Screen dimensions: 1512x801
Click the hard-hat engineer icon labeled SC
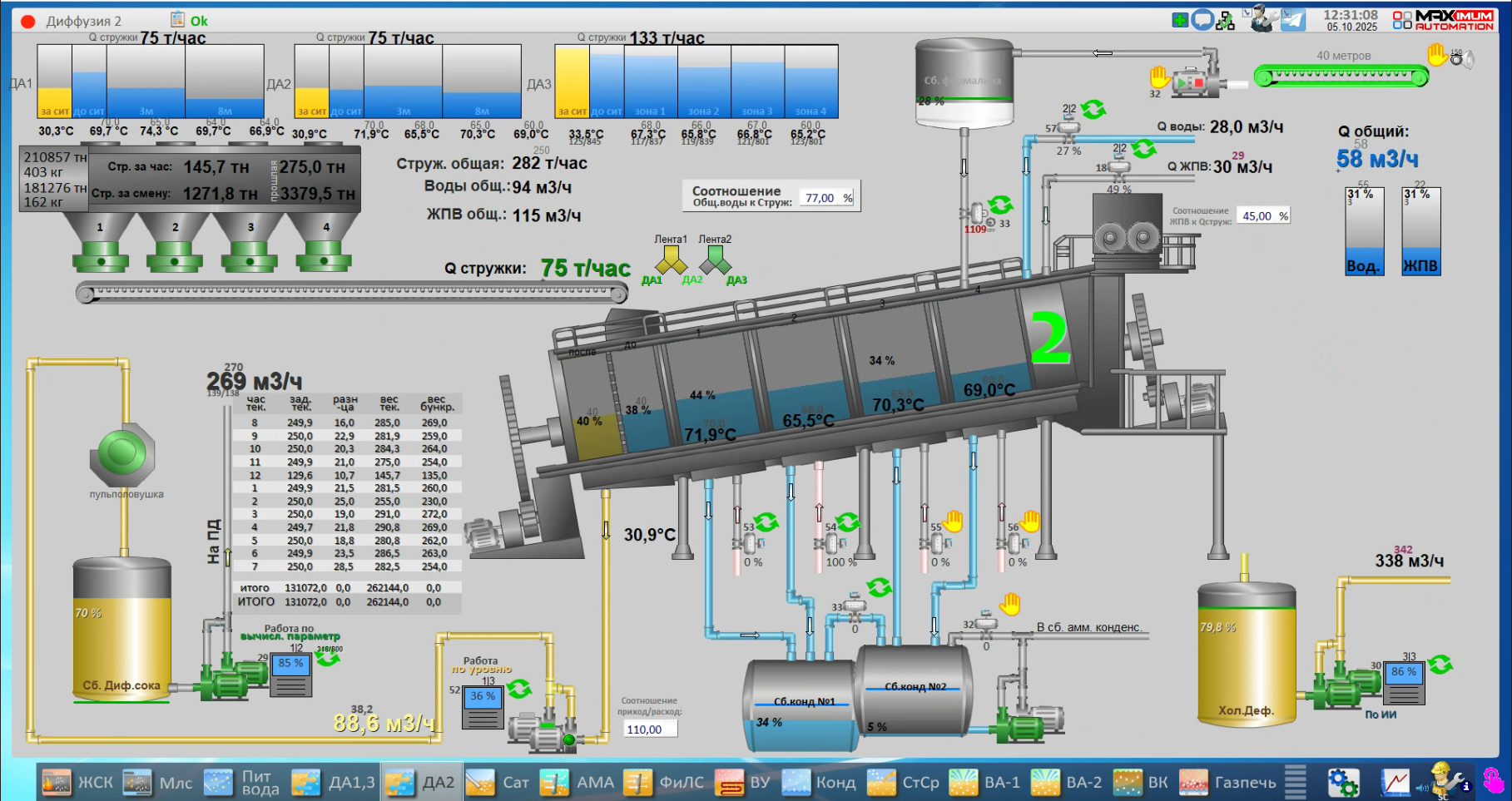click(x=1445, y=781)
